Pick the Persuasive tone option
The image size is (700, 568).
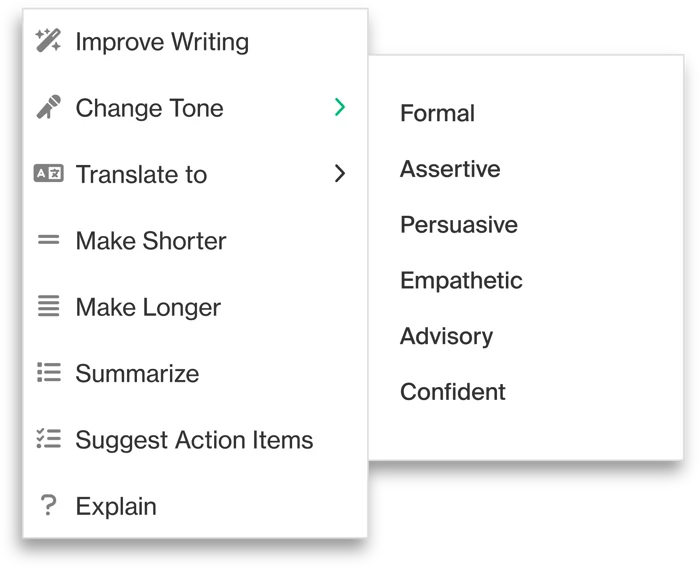(458, 224)
